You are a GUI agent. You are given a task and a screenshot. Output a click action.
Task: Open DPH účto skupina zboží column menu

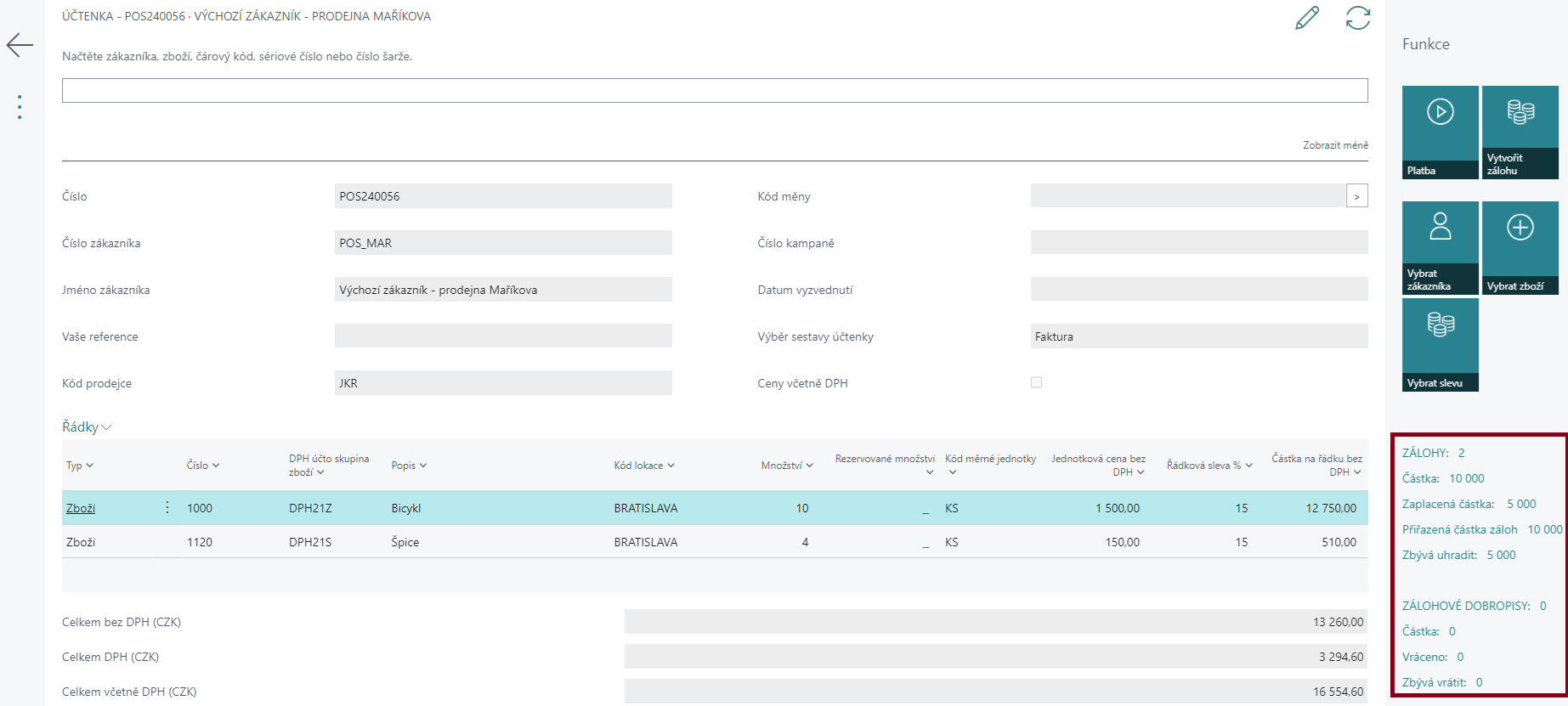coord(329,466)
